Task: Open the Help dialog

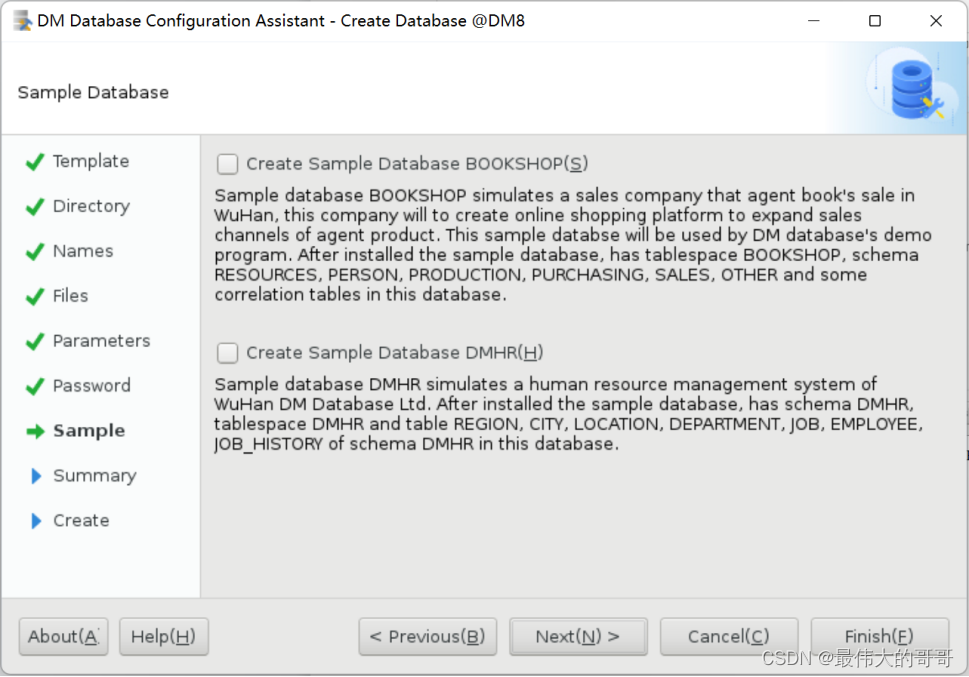Action: pyautogui.click(x=163, y=636)
